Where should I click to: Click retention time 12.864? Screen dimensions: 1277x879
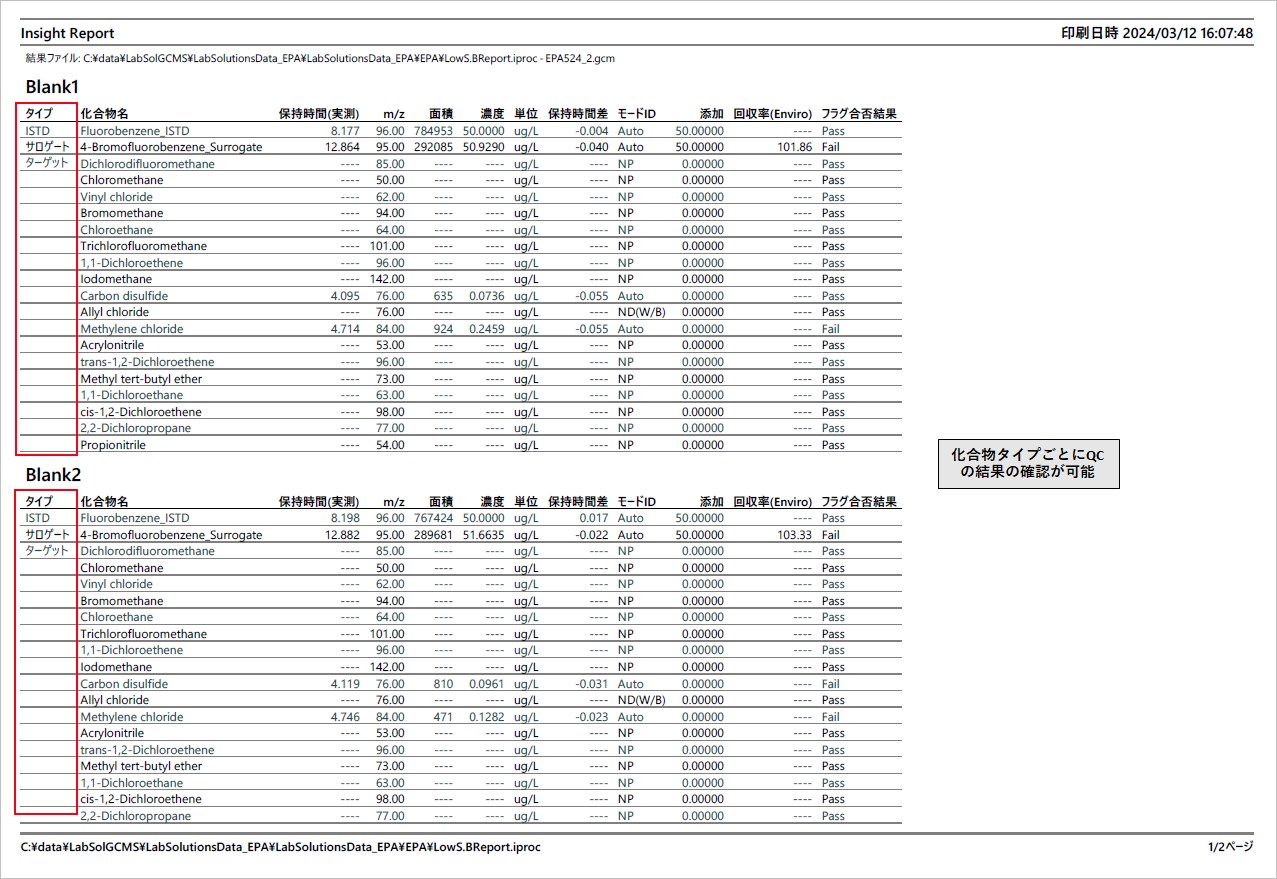pyautogui.click(x=341, y=147)
